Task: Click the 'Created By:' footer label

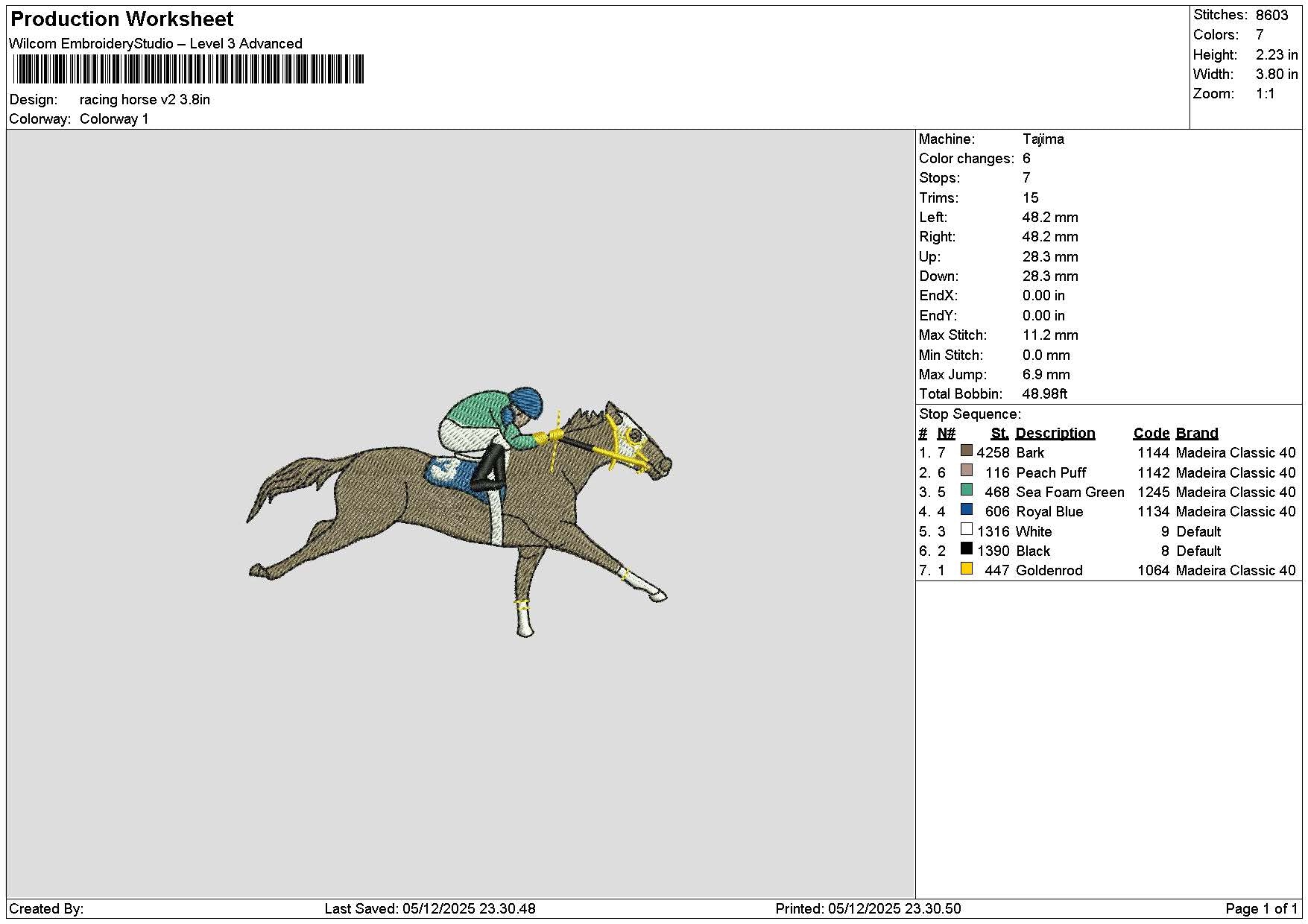Action: (x=46, y=908)
